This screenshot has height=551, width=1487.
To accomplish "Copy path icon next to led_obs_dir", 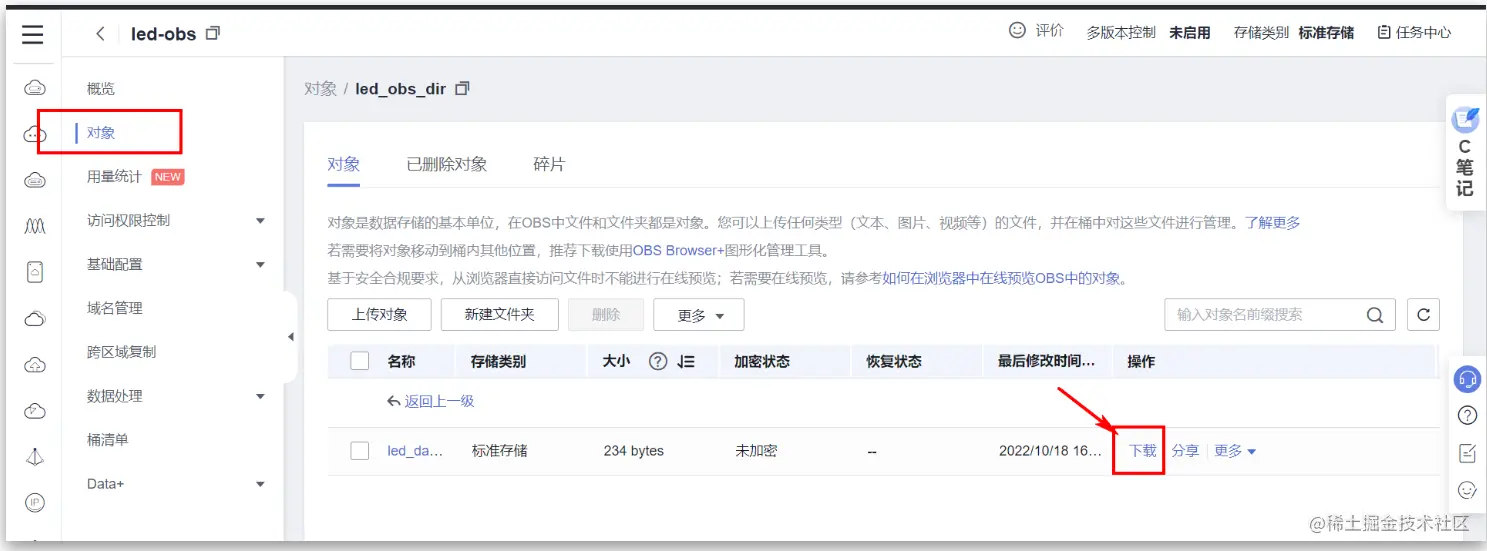I will click(x=462, y=88).
